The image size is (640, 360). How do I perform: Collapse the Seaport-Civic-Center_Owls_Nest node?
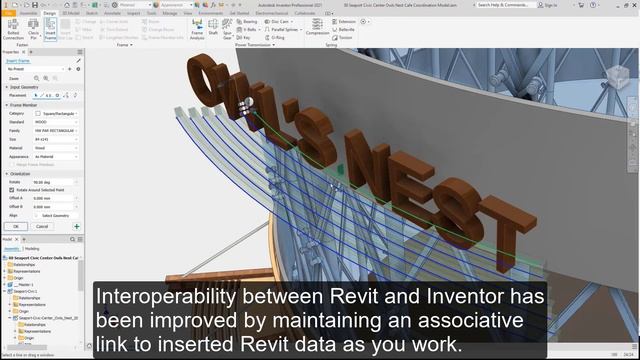click(10, 318)
